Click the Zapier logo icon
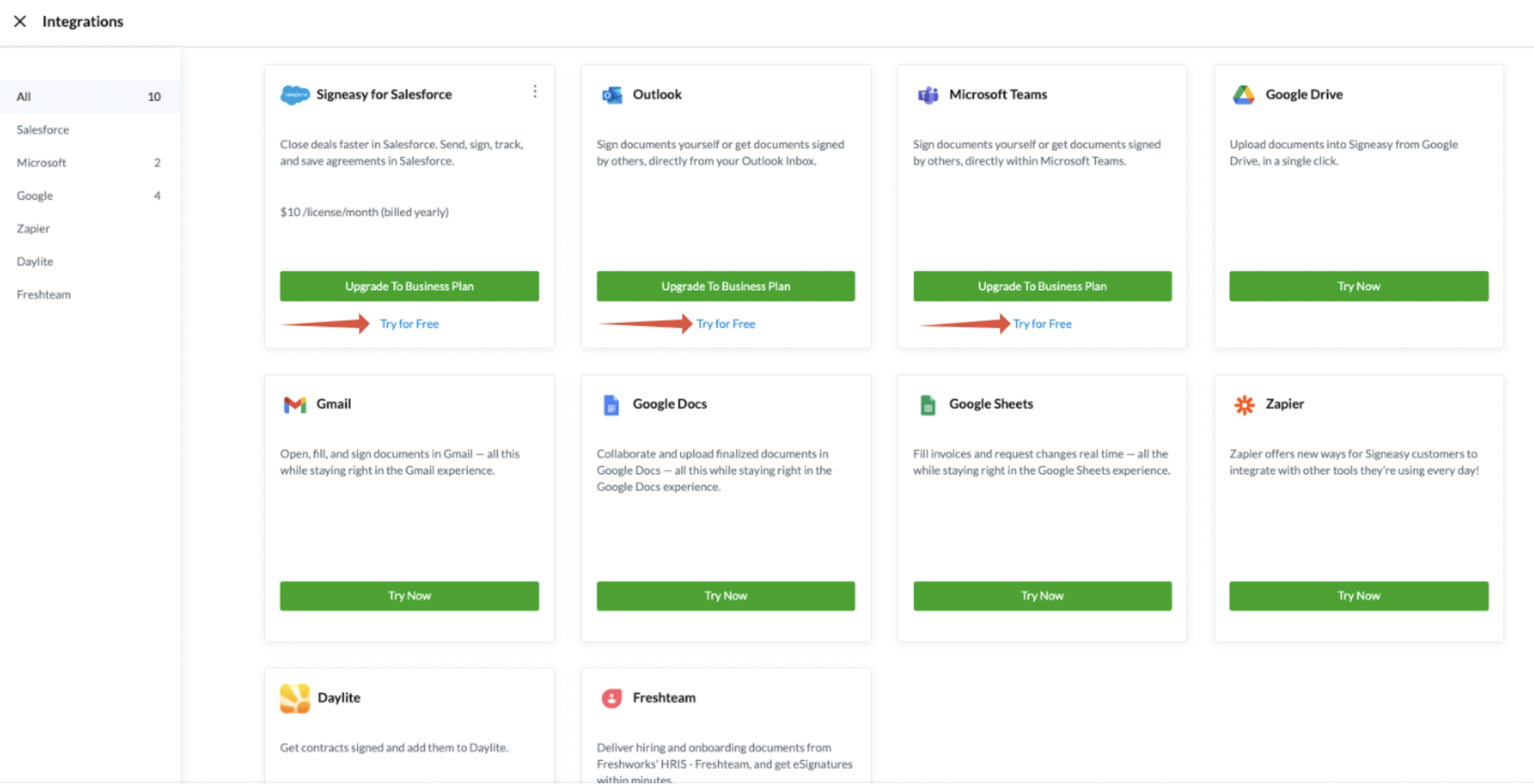The height and width of the screenshot is (784, 1534). coord(1245,405)
